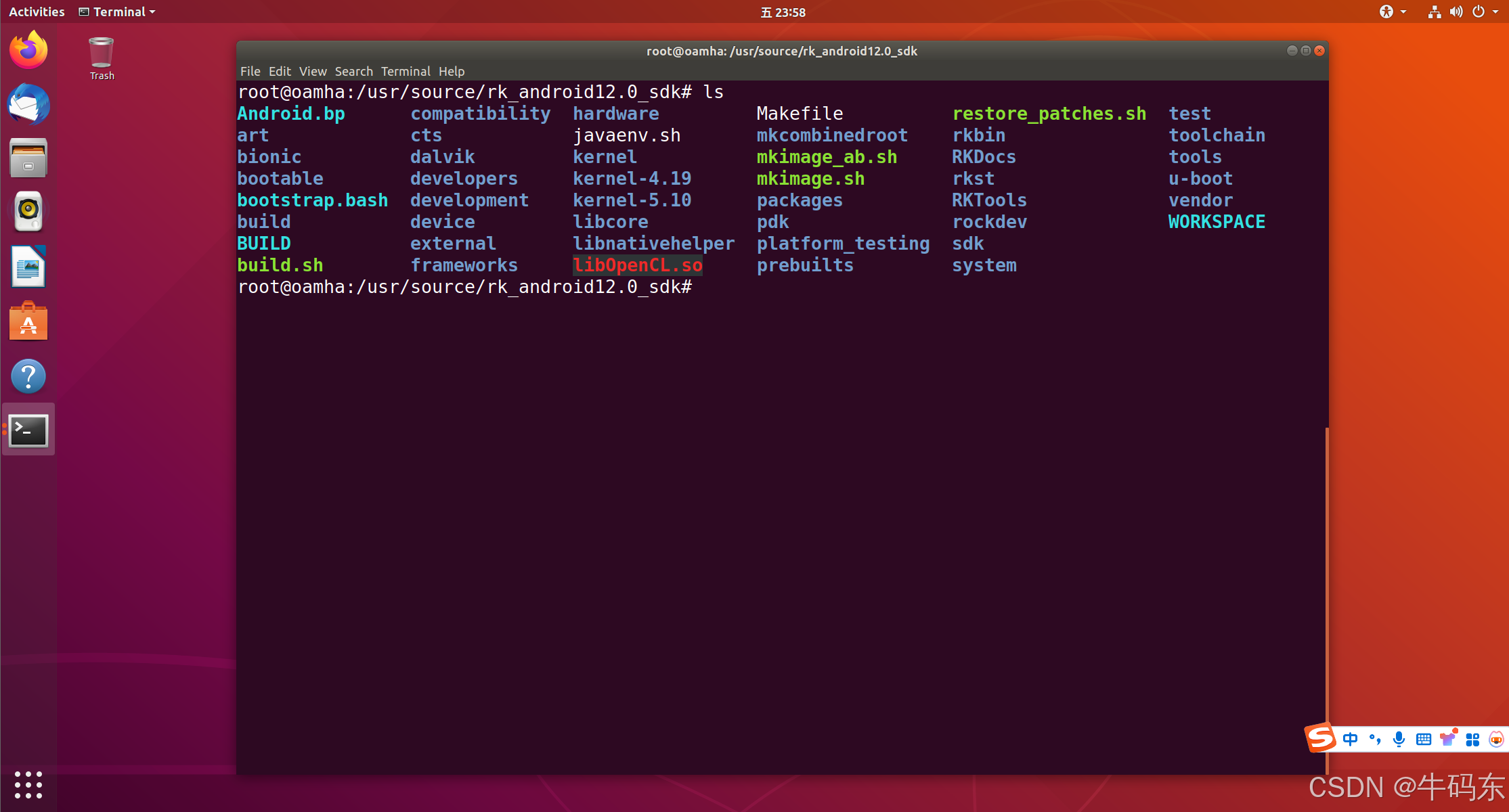Open Ubuntu Software center icon
The width and height of the screenshot is (1509, 812).
28,321
